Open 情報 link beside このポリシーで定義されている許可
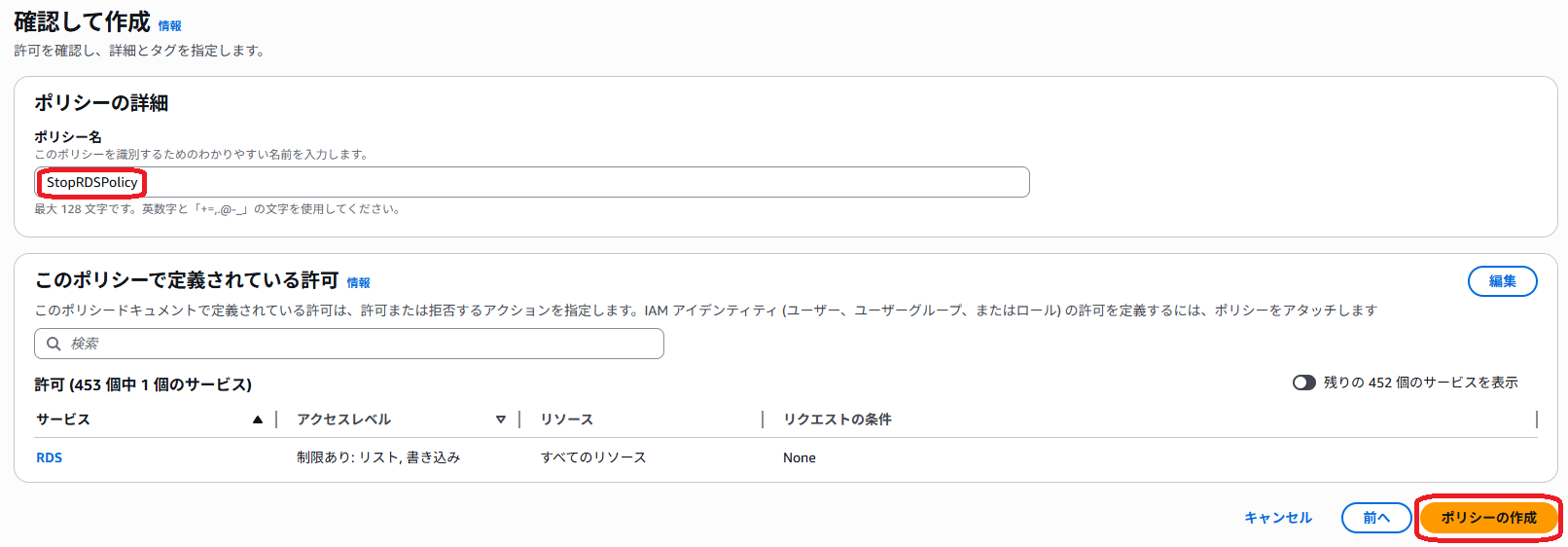 pyautogui.click(x=359, y=283)
